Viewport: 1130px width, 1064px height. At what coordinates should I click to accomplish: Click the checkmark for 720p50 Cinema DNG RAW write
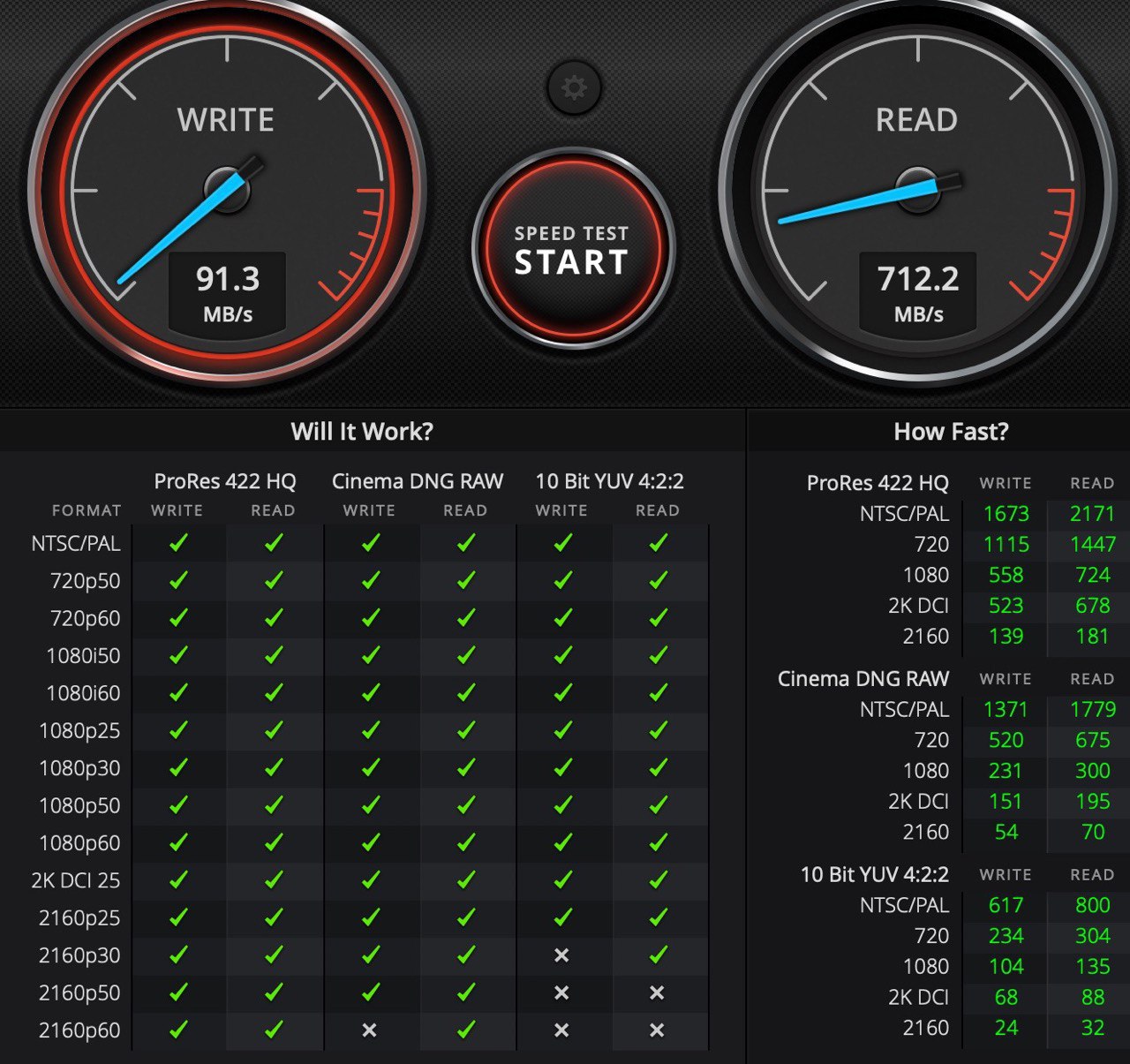[x=371, y=580]
